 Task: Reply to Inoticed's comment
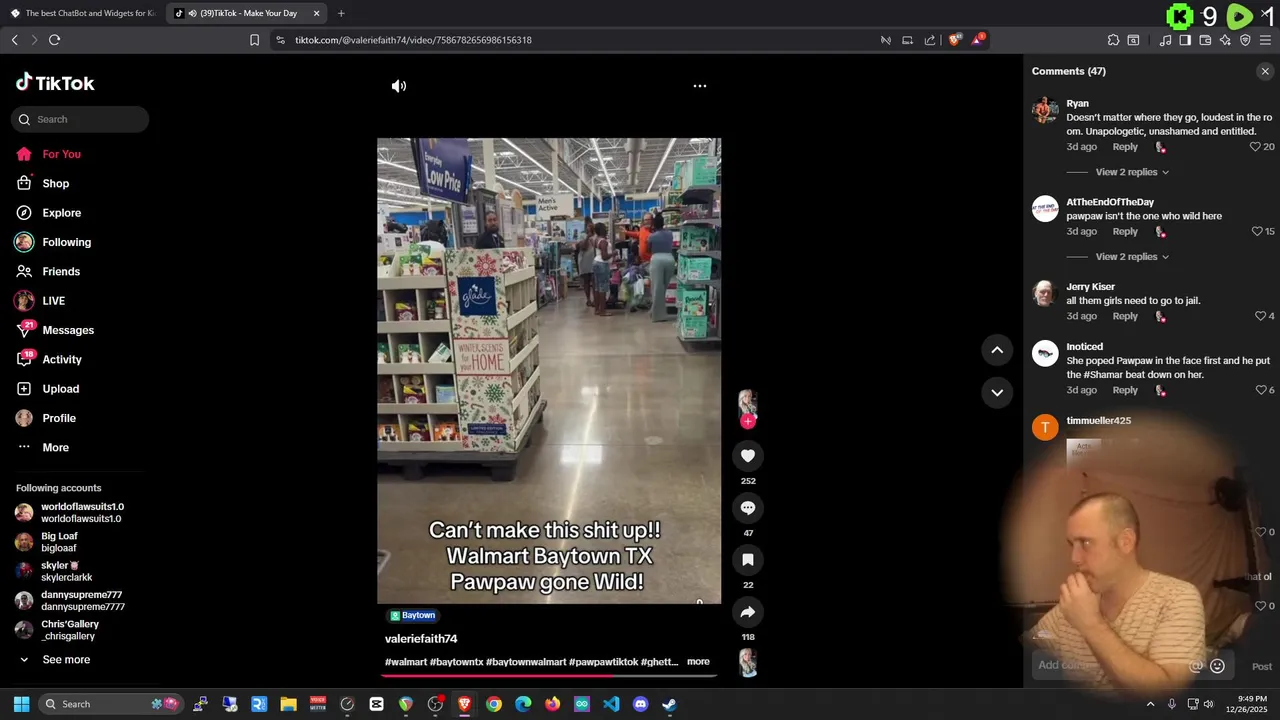point(1125,390)
